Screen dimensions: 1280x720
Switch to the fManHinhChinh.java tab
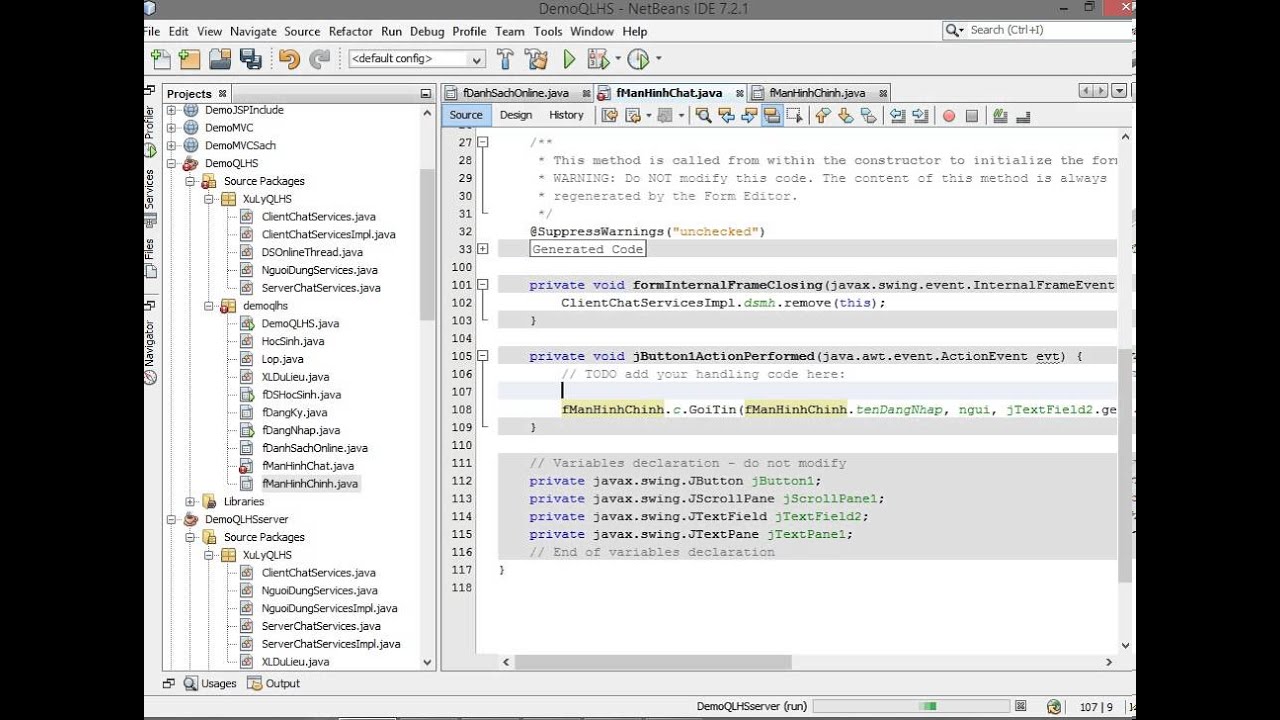pyautogui.click(x=817, y=93)
